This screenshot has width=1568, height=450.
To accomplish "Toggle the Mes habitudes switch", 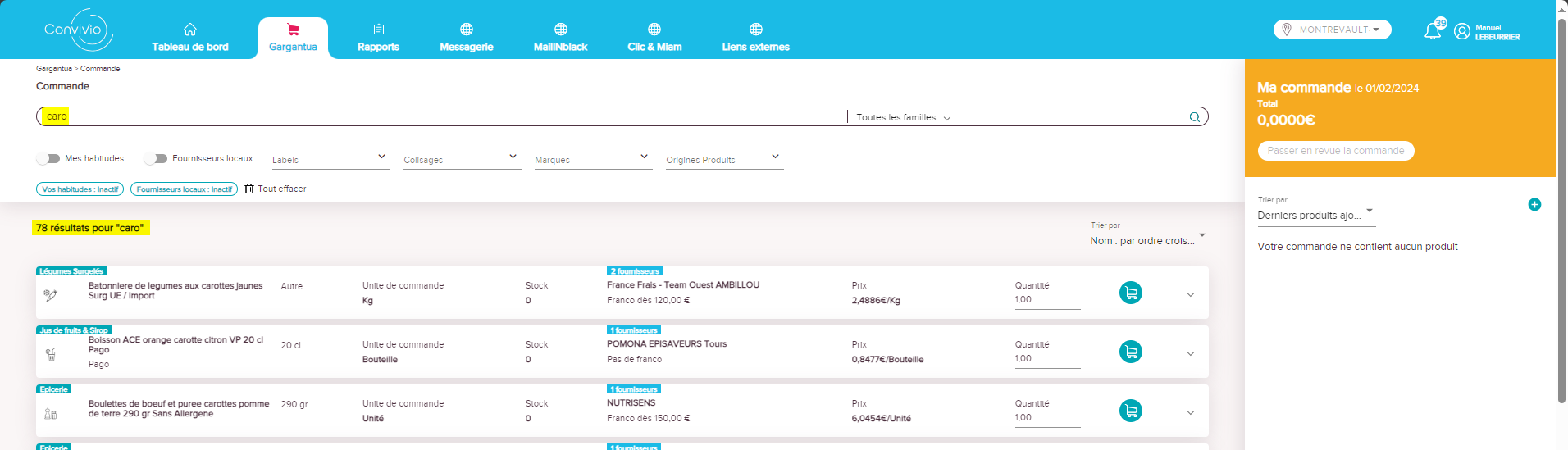I will tap(48, 158).
